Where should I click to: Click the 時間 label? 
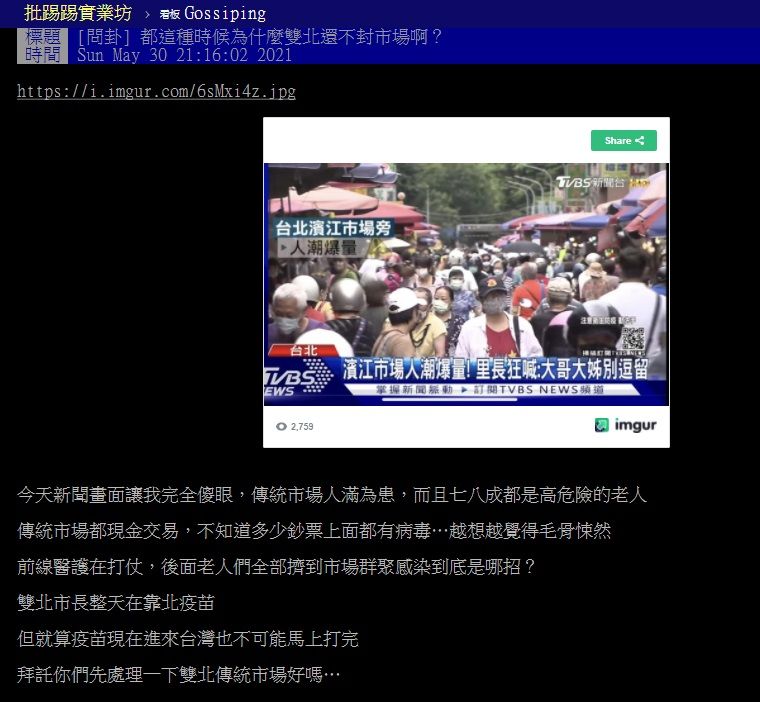click(x=43, y=55)
